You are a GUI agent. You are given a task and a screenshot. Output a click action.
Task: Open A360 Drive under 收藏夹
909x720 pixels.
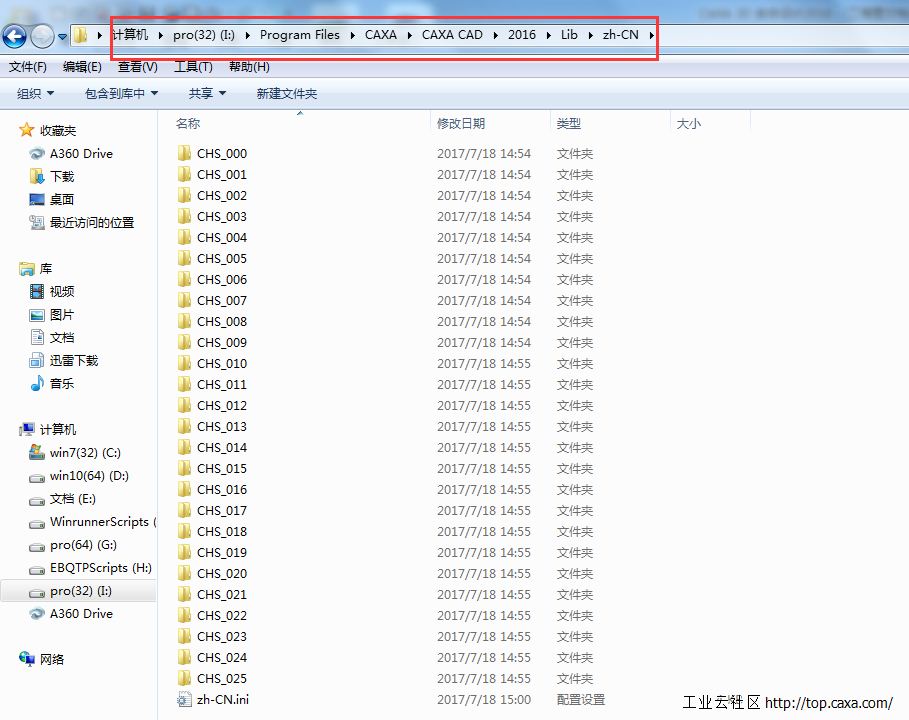[x=81, y=154]
